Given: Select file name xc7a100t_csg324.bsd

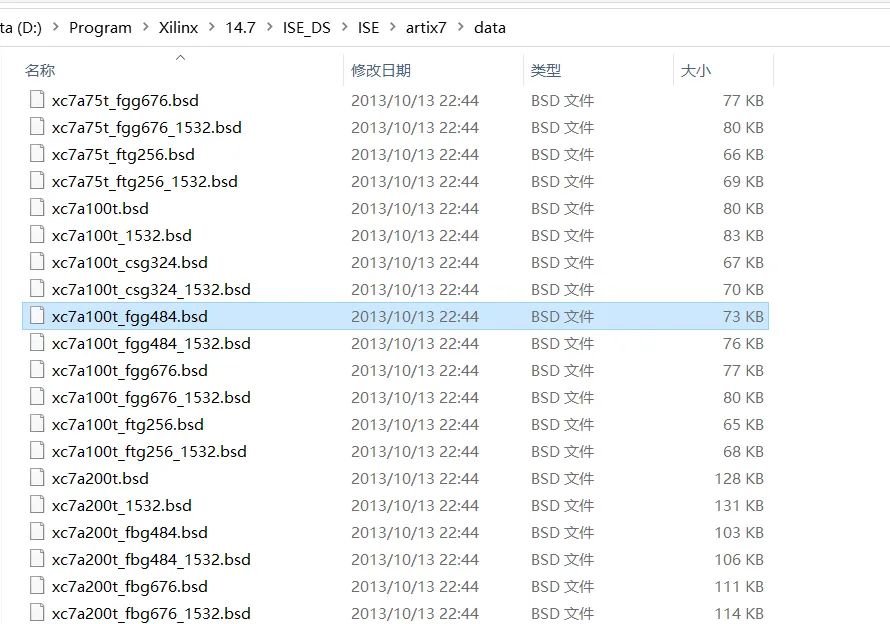Looking at the screenshot, I should pyautogui.click(x=129, y=262).
